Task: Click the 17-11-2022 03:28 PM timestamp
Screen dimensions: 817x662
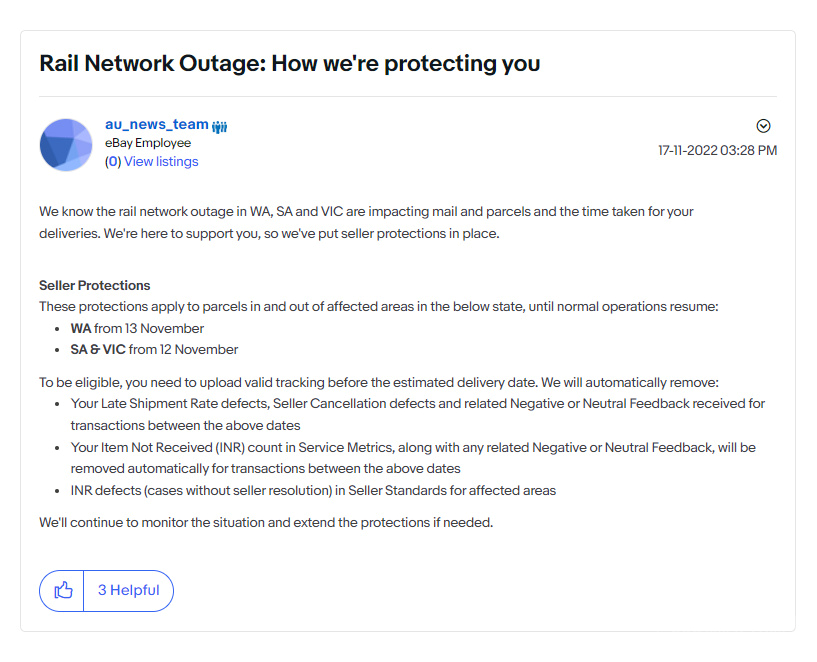Action: (717, 150)
